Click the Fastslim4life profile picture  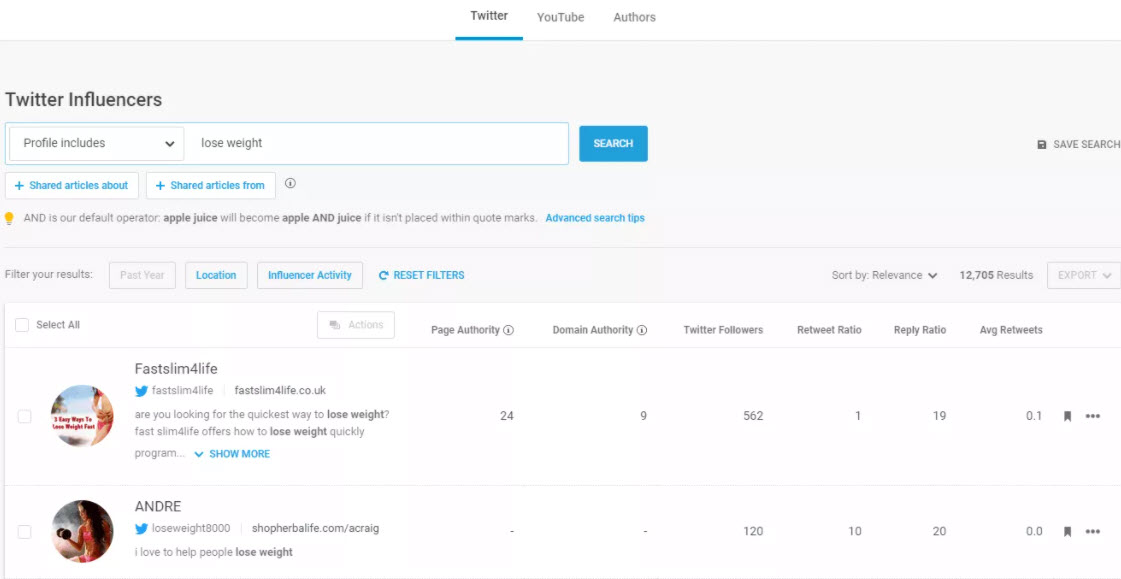tap(82, 416)
